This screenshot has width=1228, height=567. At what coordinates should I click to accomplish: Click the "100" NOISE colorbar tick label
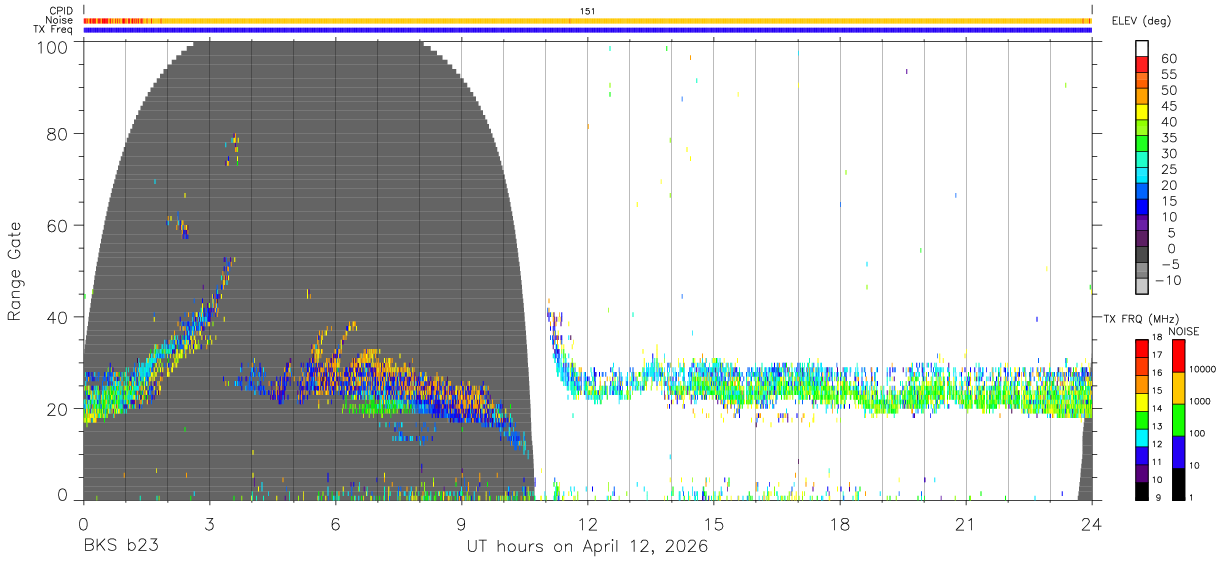tap(1197, 434)
